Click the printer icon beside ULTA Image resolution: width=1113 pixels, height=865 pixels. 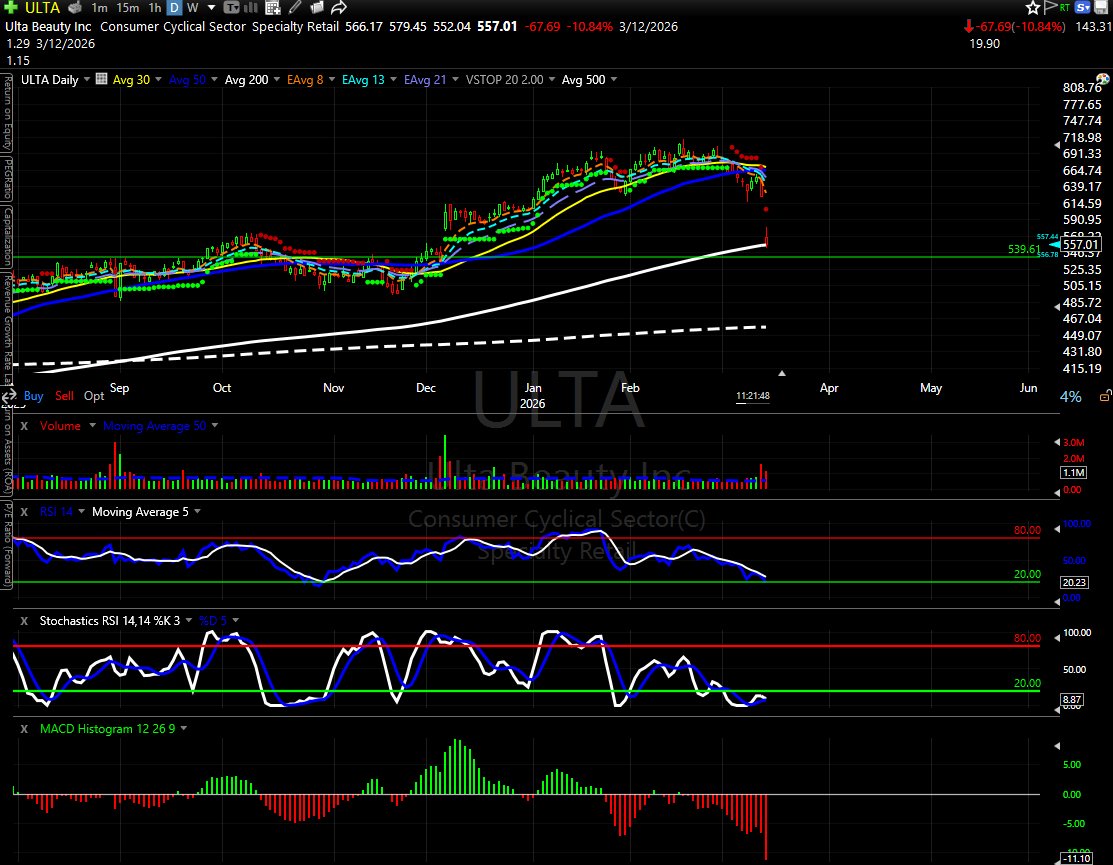point(75,8)
